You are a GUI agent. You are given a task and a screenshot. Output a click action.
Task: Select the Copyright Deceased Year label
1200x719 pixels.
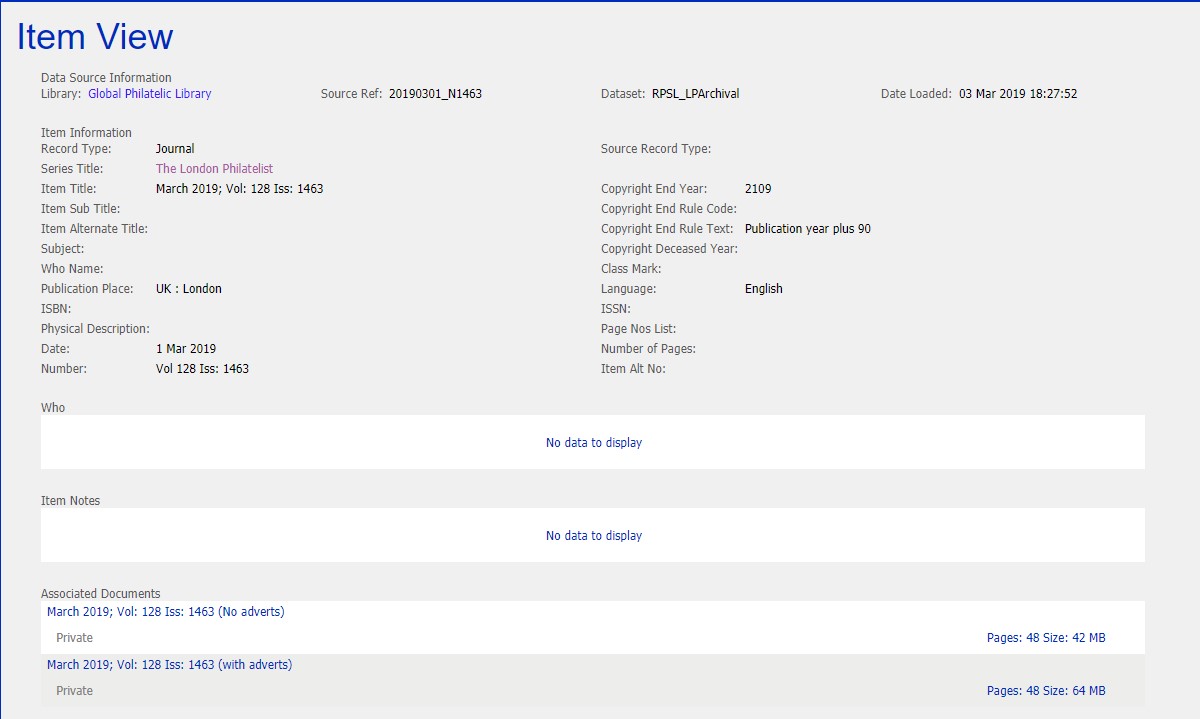(669, 249)
